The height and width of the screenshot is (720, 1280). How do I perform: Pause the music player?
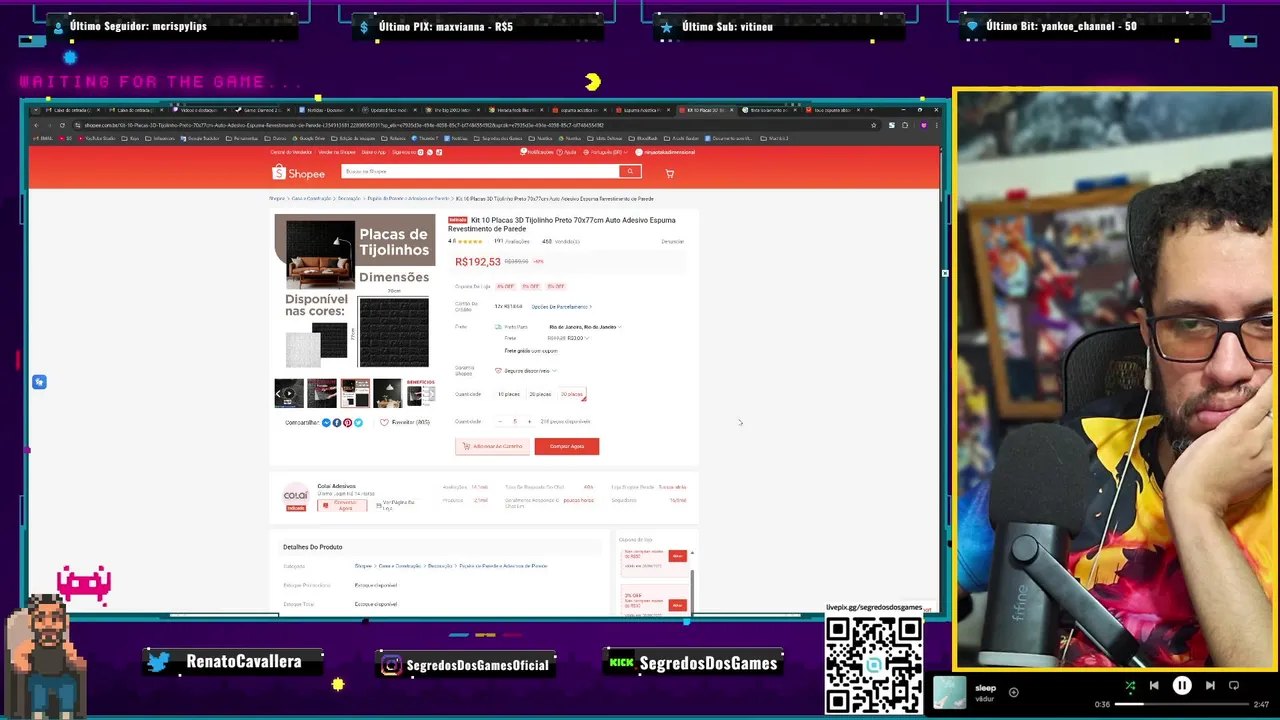[1182, 686]
